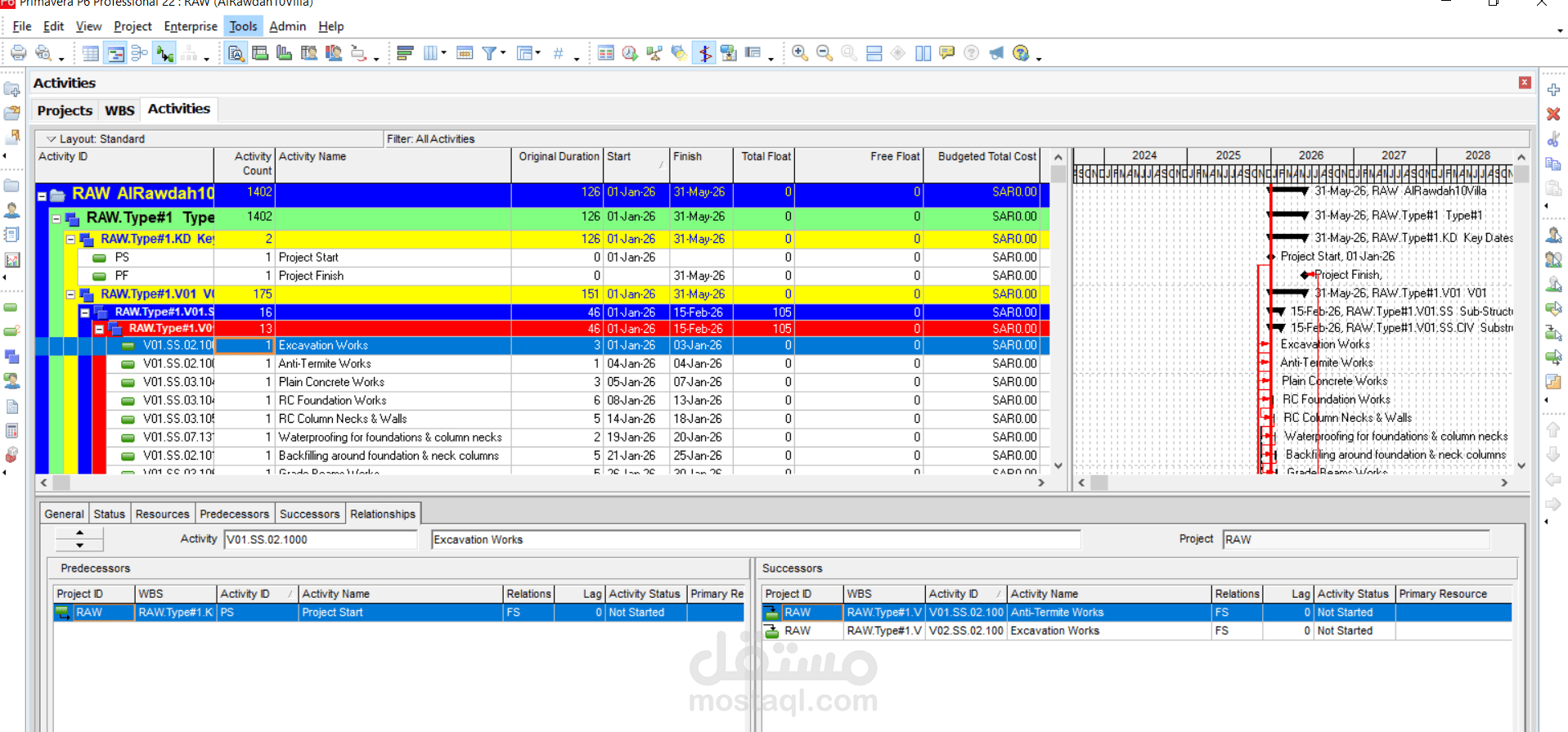Sort by the Original Duration column header

(x=558, y=164)
